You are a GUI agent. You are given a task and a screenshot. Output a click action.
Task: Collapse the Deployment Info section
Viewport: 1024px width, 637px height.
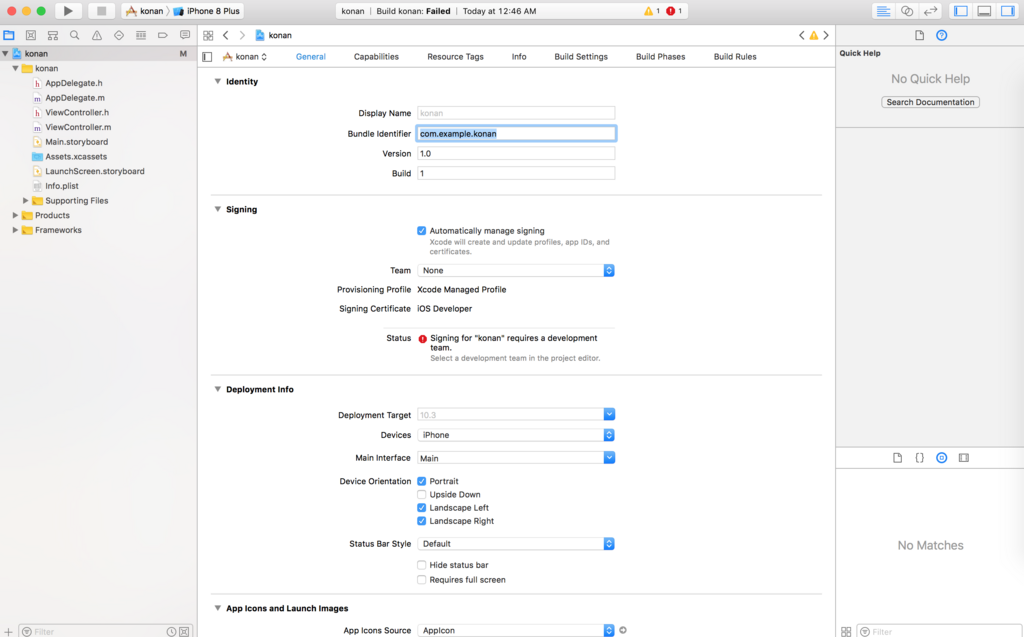[x=217, y=389]
